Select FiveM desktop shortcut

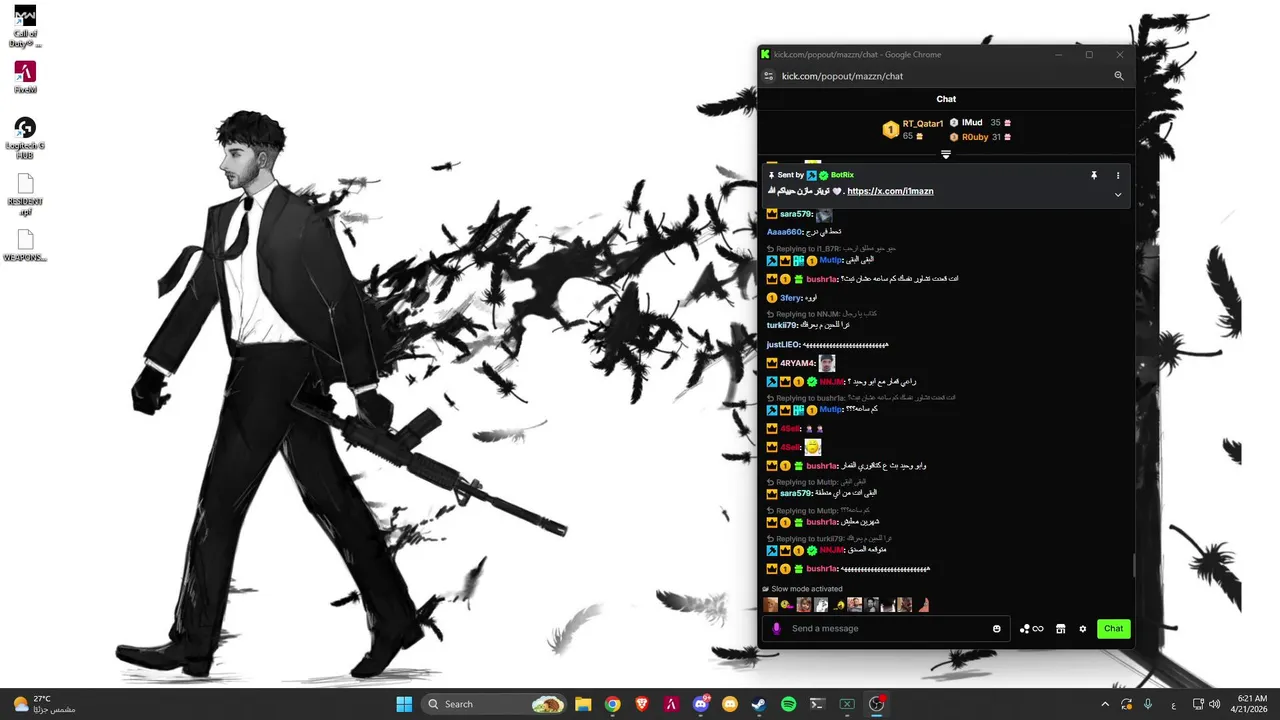point(25,78)
